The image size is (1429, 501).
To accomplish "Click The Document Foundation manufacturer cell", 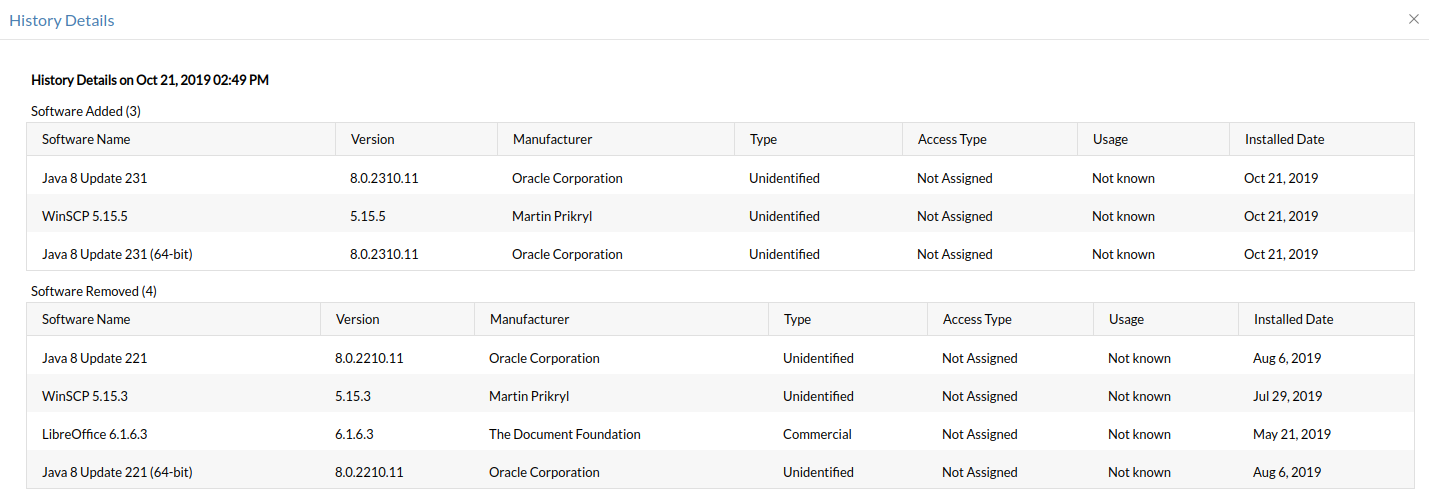I will (564, 434).
